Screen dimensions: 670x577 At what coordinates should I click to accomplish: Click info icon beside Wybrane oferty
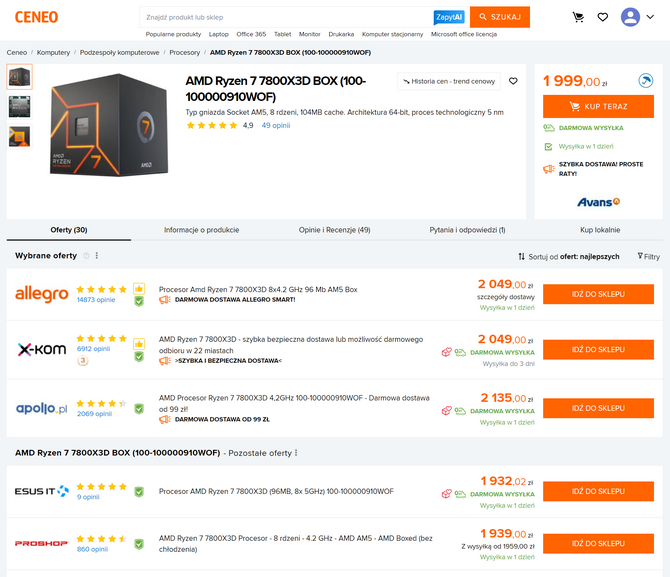pyautogui.click(x=86, y=256)
